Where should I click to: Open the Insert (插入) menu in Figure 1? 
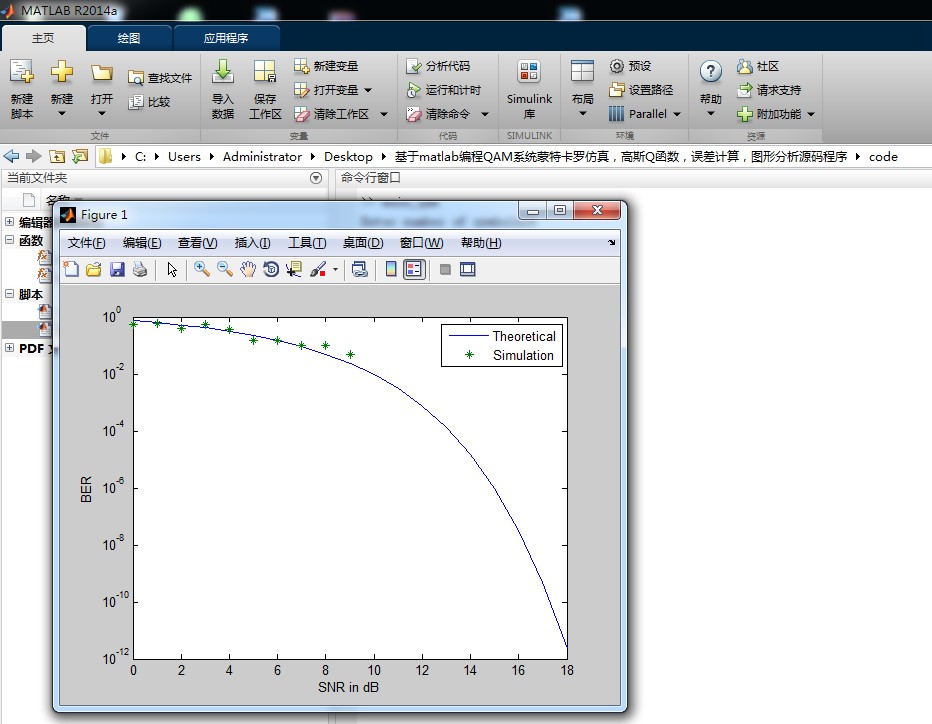[253, 243]
